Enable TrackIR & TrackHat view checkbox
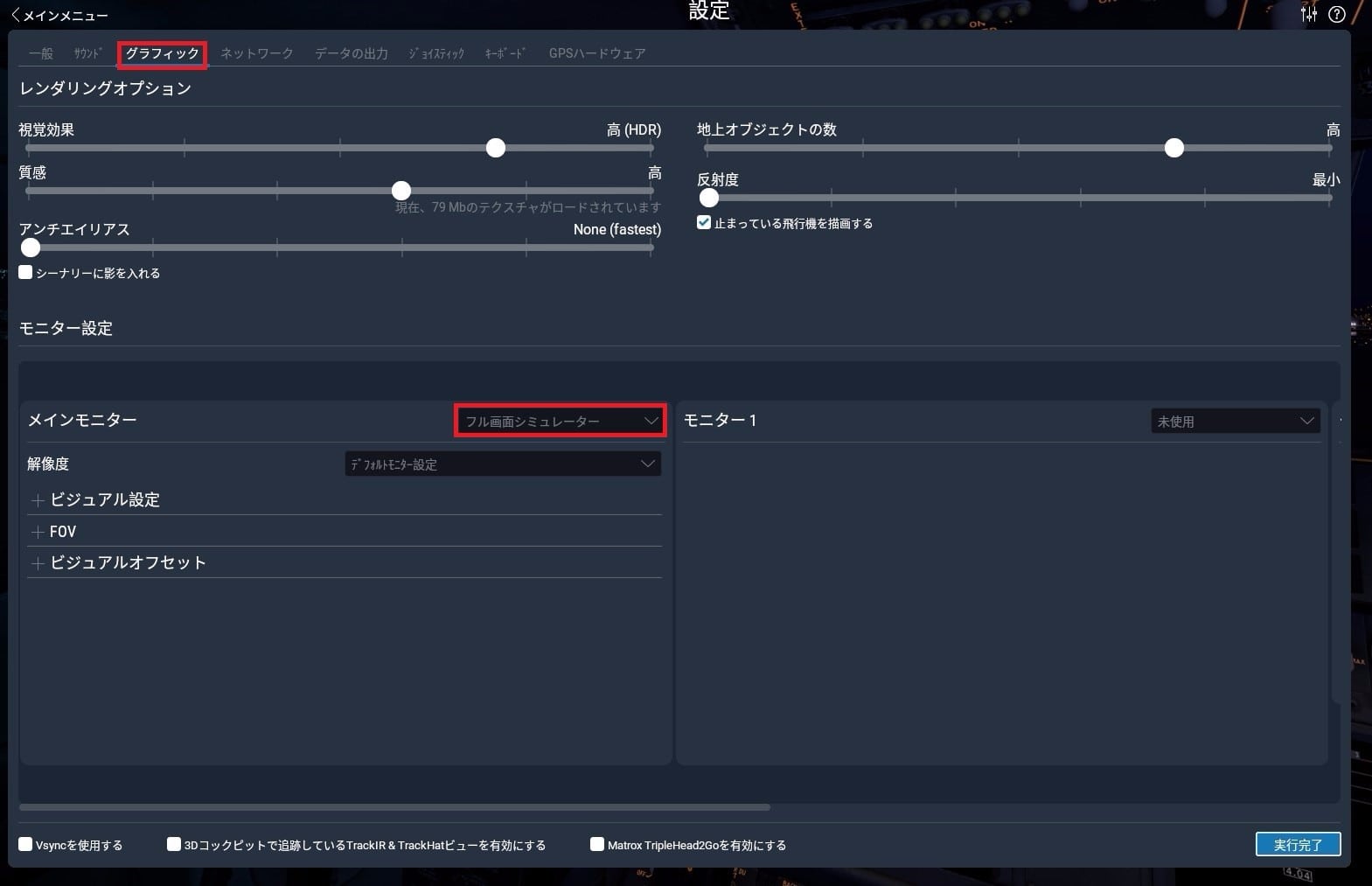1372x886 pixels. 174,845
